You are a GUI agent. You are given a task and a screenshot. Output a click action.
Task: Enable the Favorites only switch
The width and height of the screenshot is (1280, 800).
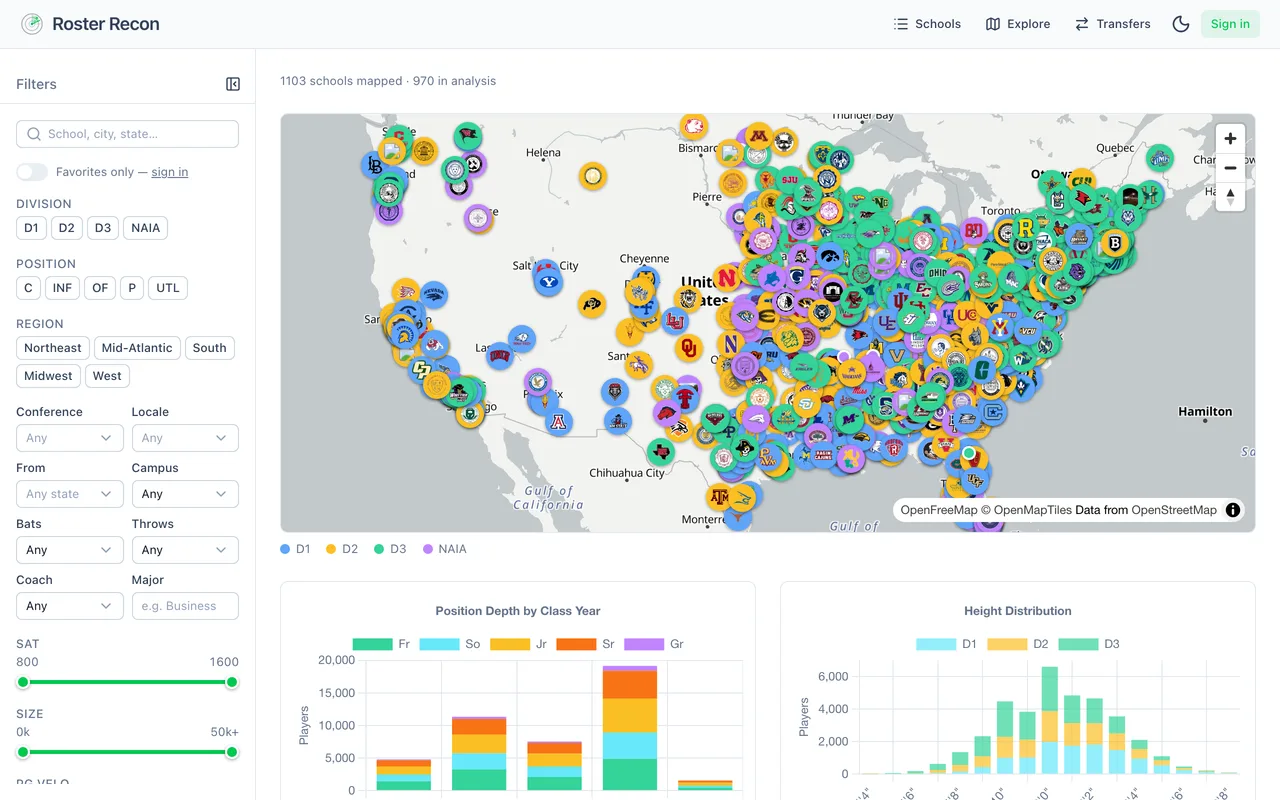point(32,172)
